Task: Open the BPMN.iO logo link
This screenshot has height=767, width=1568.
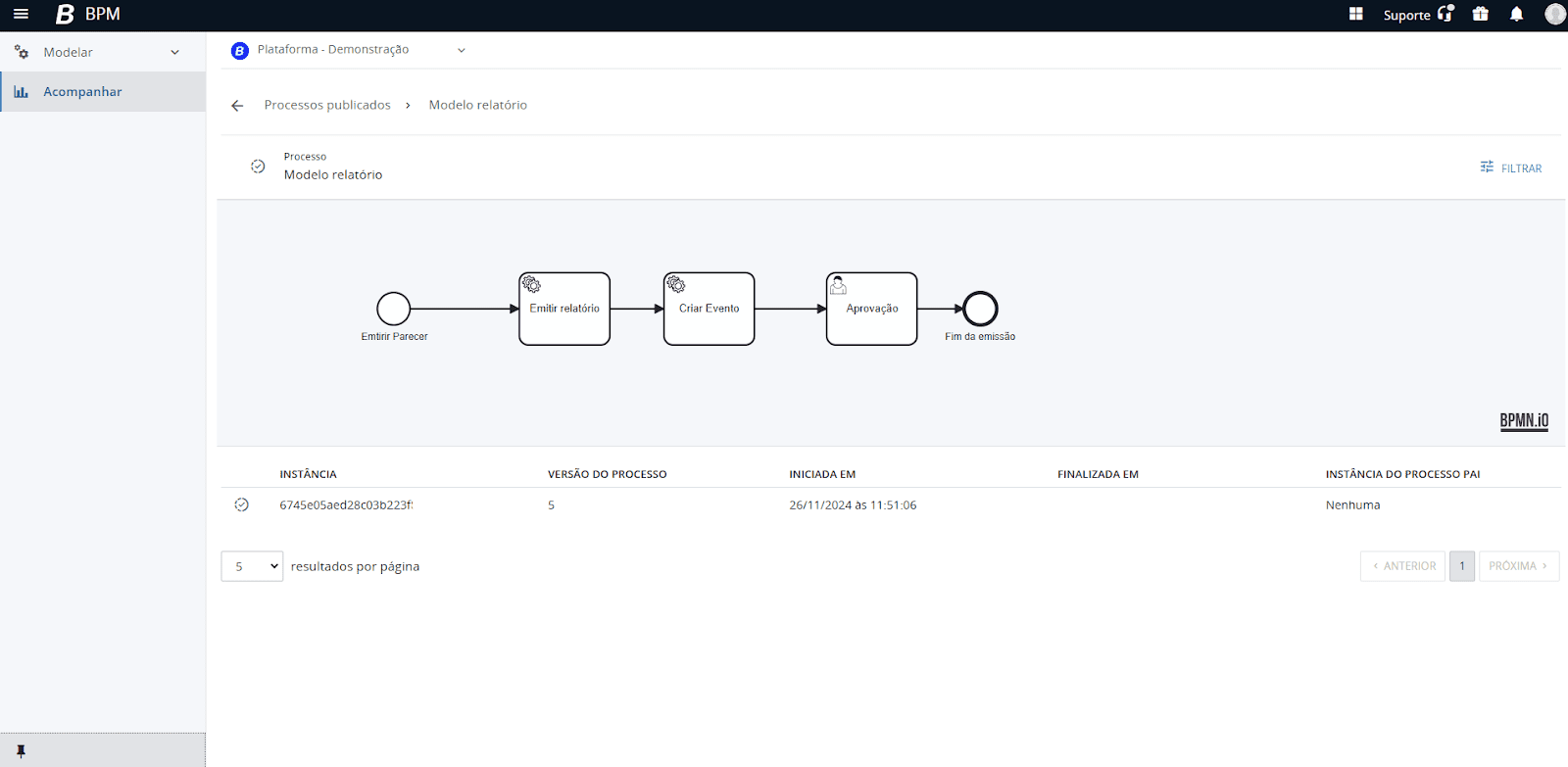Action: [1524, 421]
